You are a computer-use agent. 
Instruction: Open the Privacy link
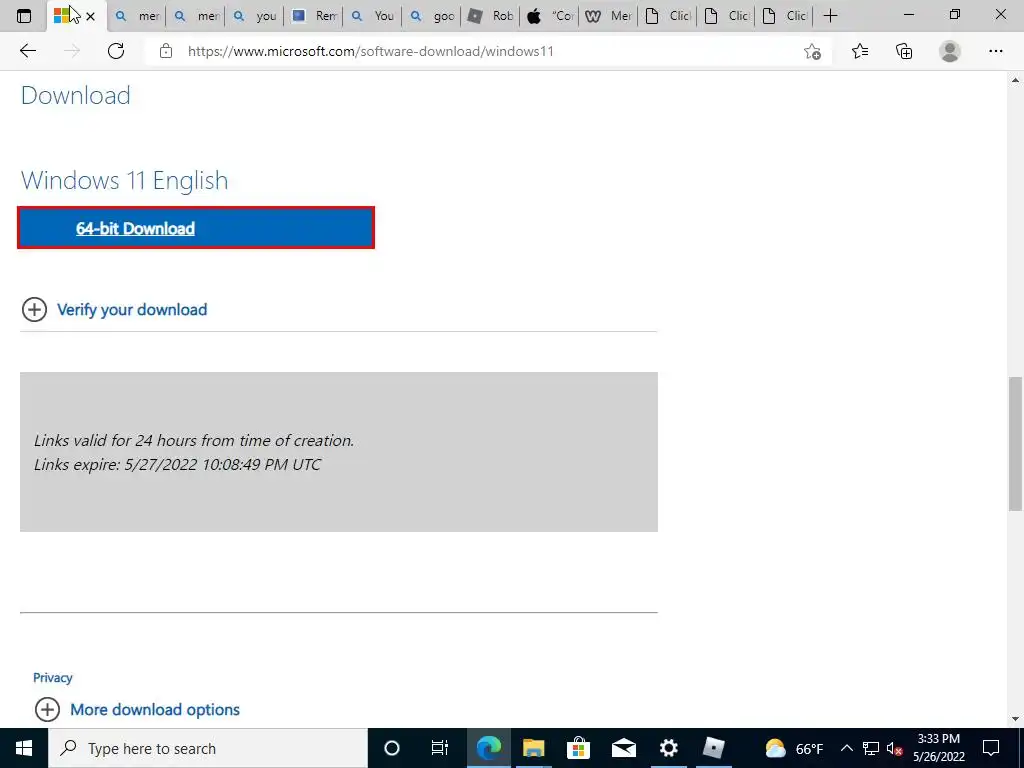[52, 678]
